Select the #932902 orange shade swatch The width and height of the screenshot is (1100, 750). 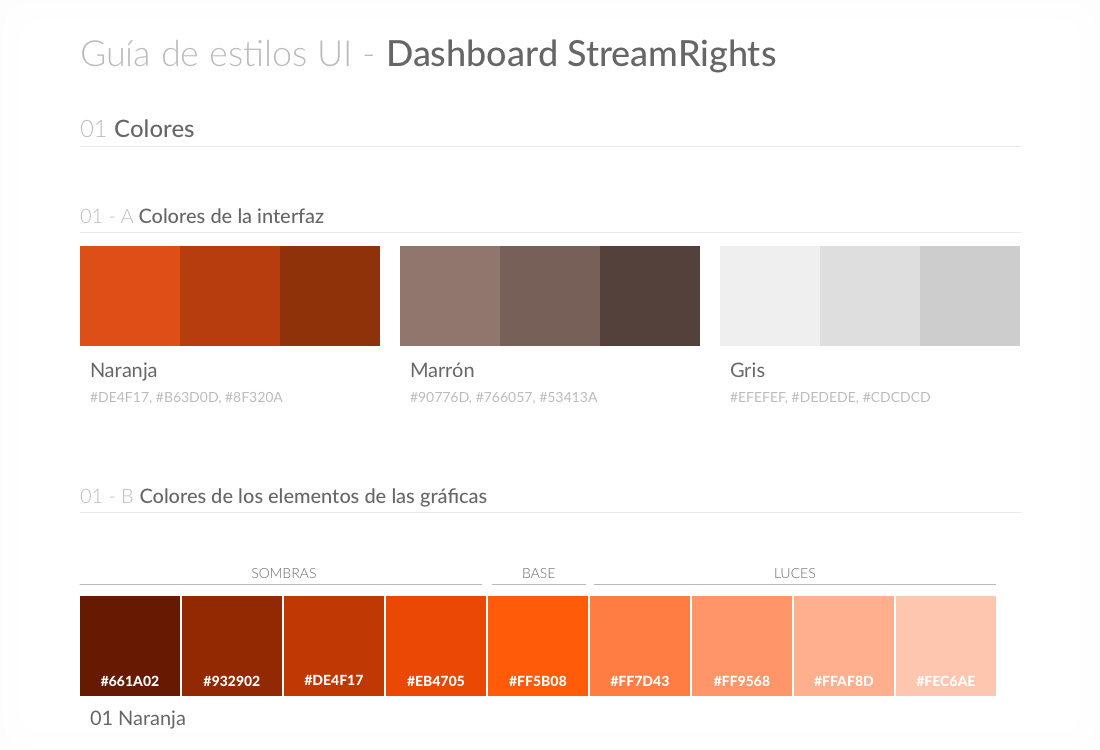click(x=232, y=645)
